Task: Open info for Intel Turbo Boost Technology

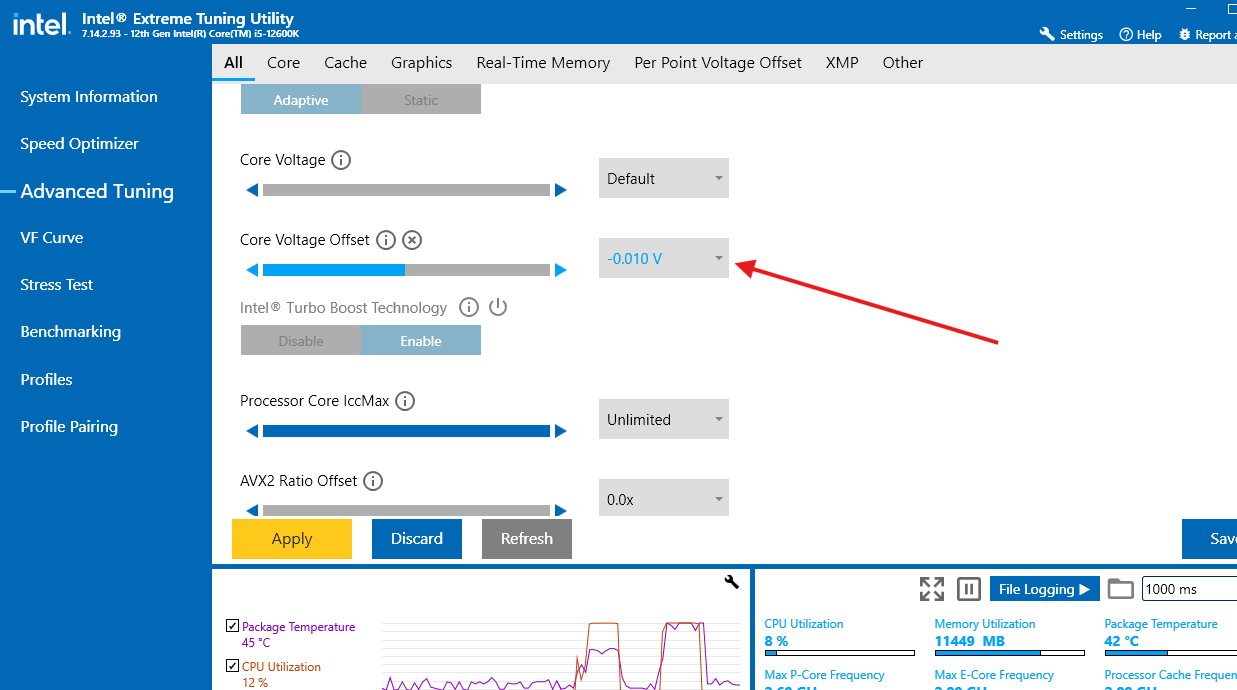Action: (x=469, y=307)
